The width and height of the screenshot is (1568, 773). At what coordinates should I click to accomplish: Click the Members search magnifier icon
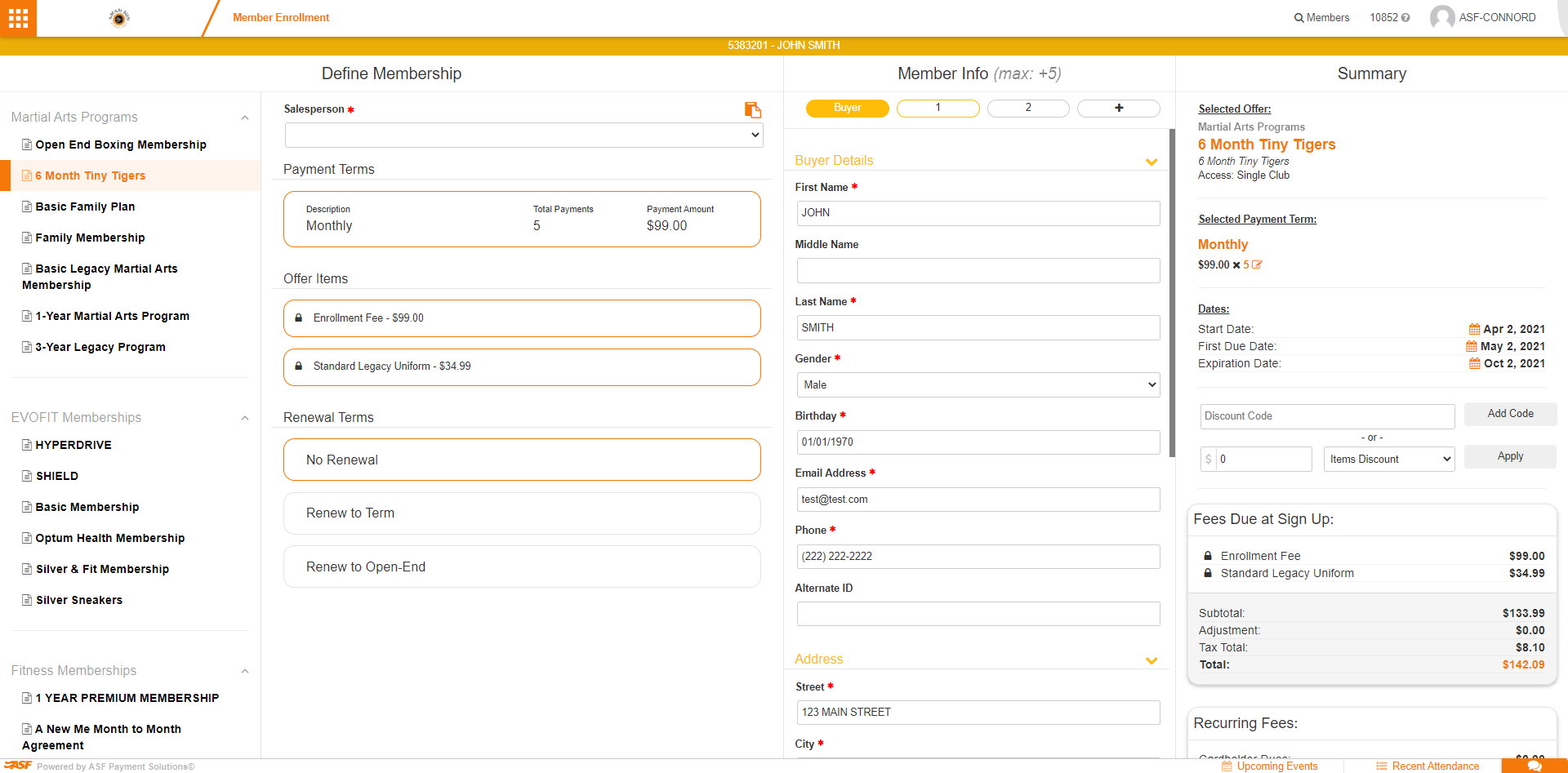tap(1298, 18)
